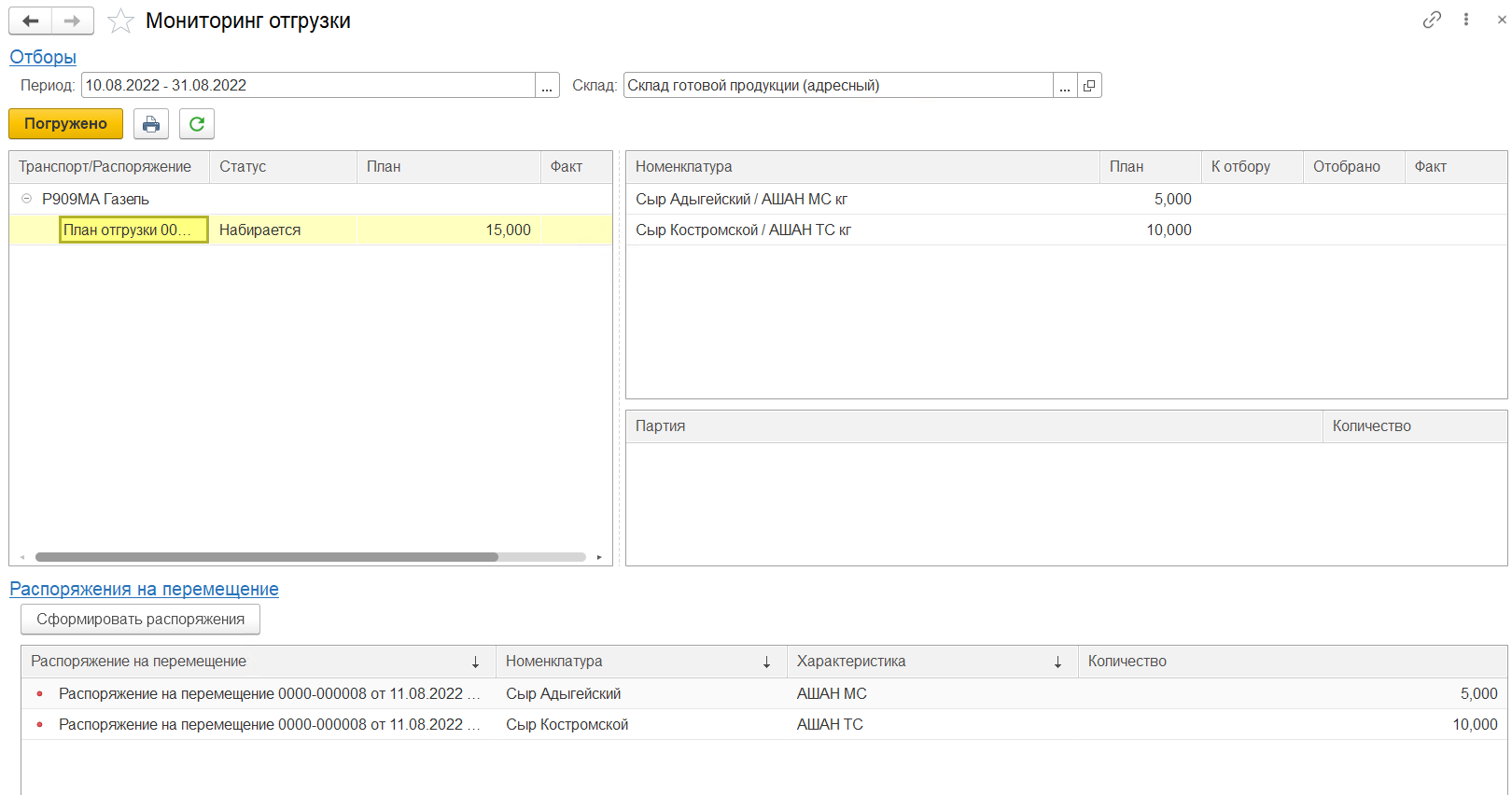Select the Сыр Костромской / АШАН ТС row

coord(743,230)
